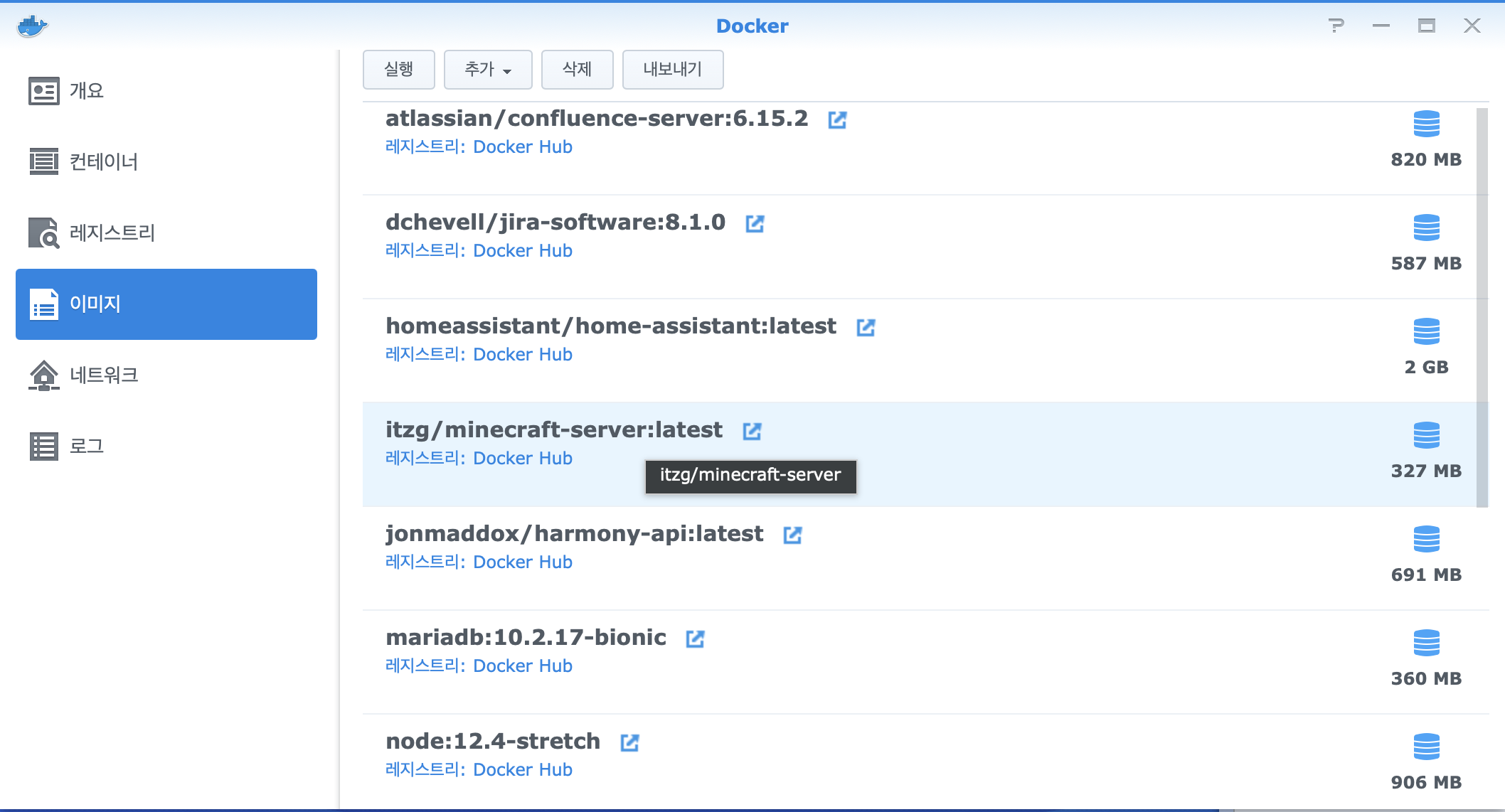This screenshot has width=1505, height=812.
Task: Click jonmaddox/harmony-api external link icon
Action: pos(792,535)
